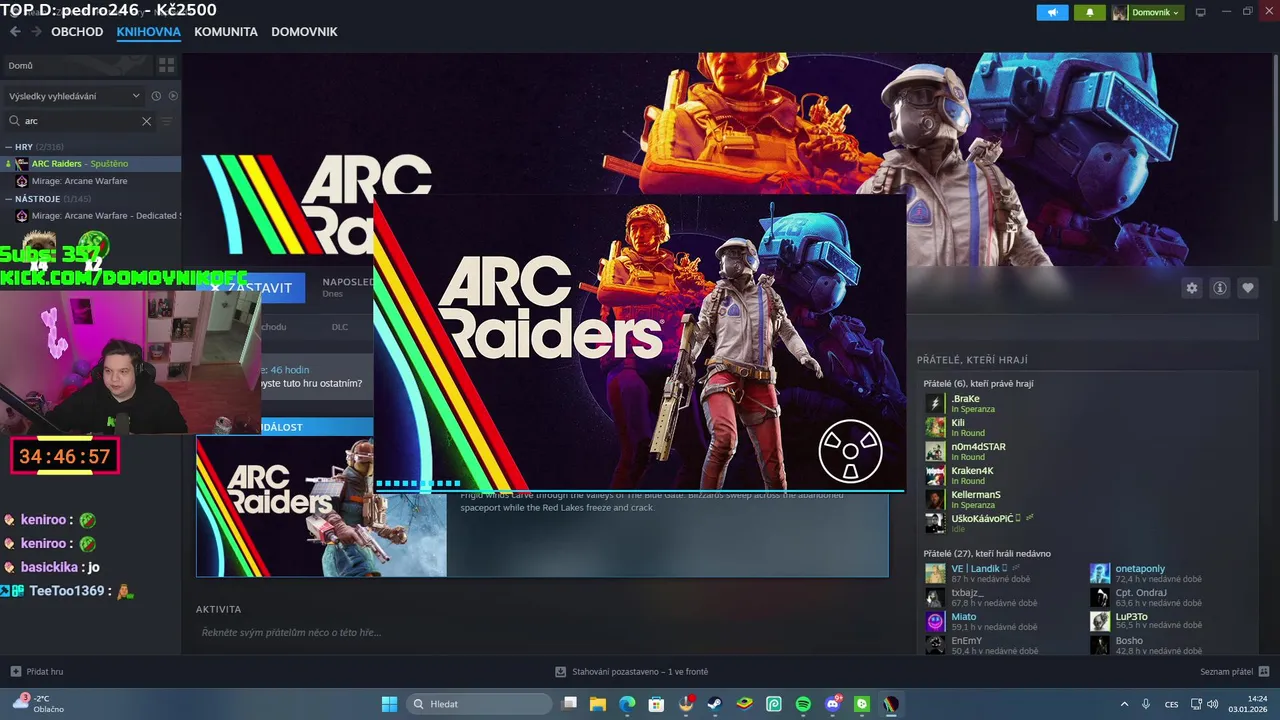Click the recent activity clock filter icon

point(156,96)
